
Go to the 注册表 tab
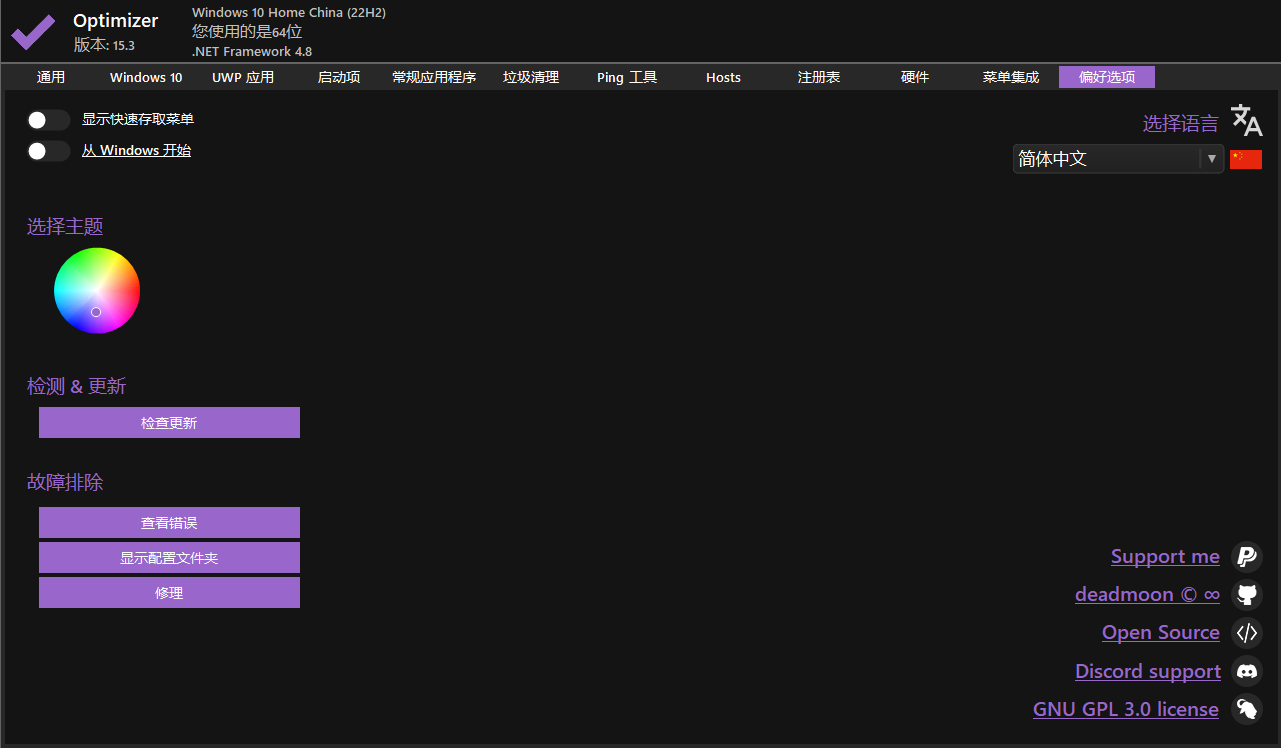[819, 77]
